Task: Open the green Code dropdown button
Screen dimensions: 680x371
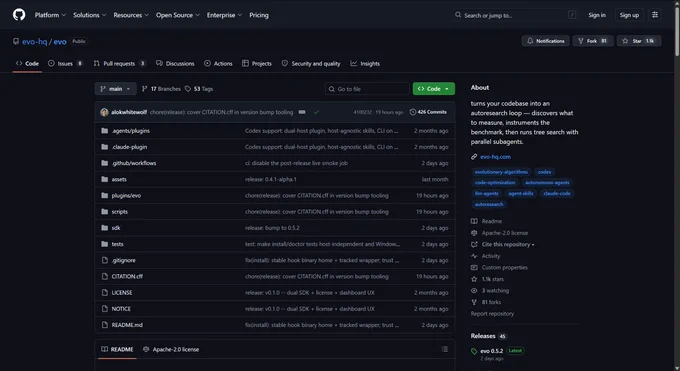Action: point(434,89)
